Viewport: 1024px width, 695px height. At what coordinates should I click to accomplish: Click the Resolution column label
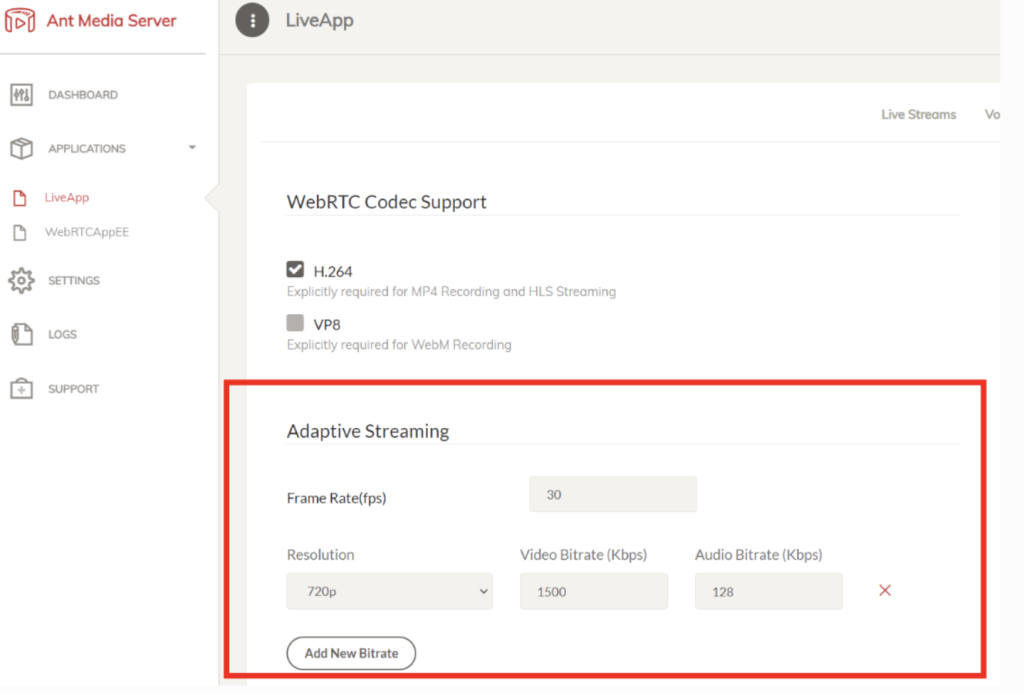[x=320, y=555]
